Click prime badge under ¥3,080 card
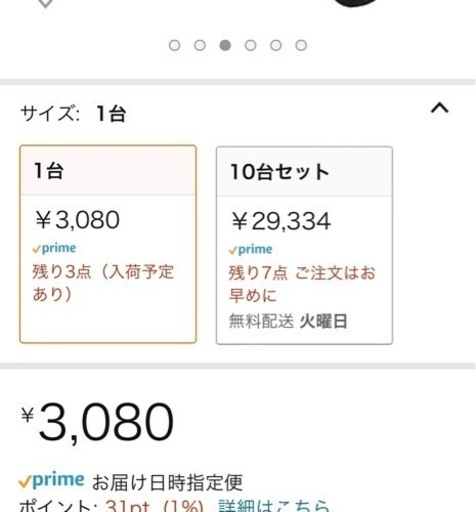Image resolution: width=476 pixels, height=512 pixels. tap(54, 248)
